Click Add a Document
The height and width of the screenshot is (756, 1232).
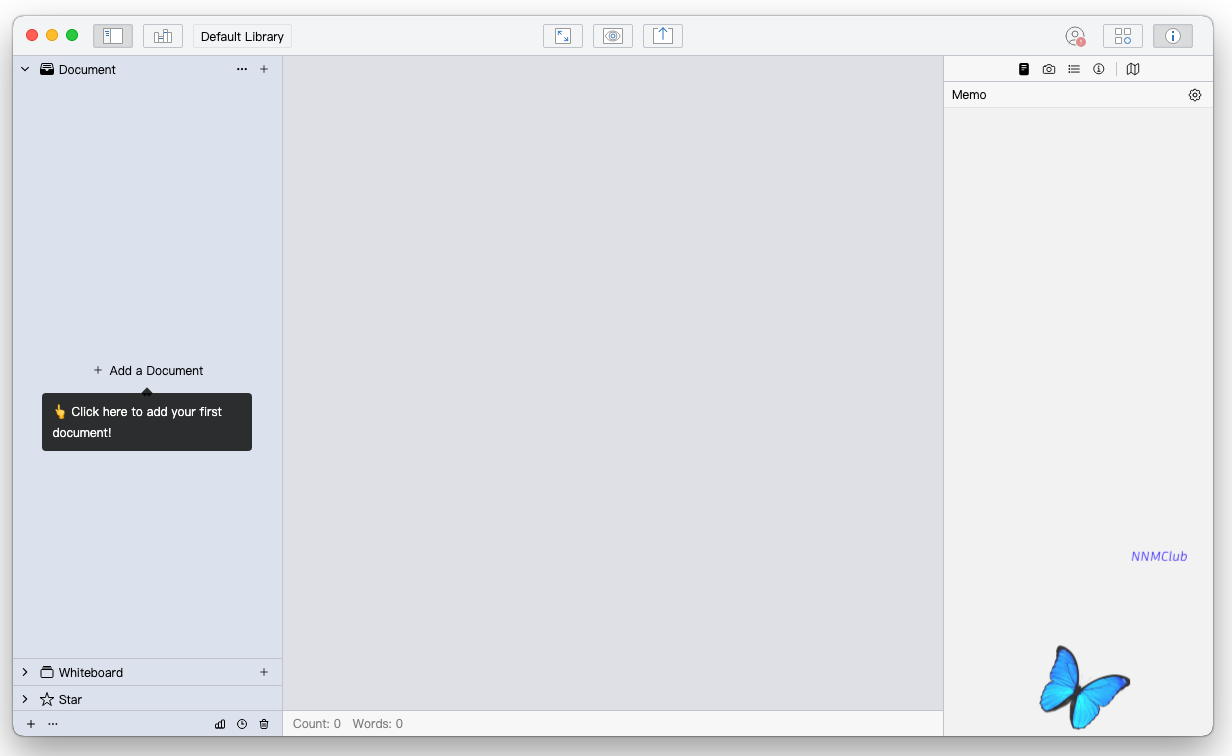point(148,370)
